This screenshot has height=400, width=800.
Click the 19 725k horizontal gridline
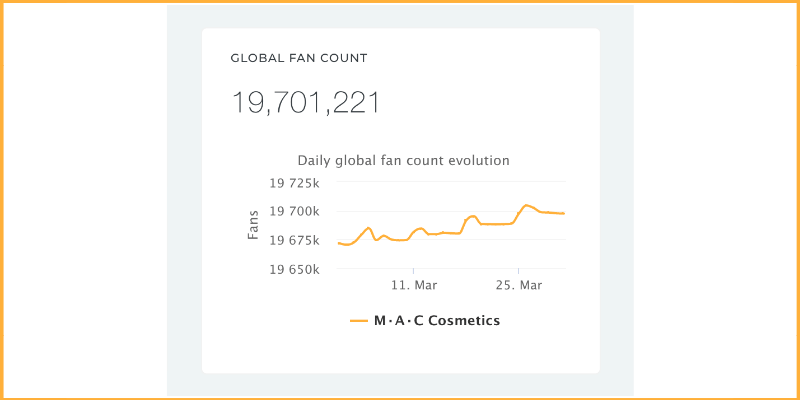pos(452,182)
